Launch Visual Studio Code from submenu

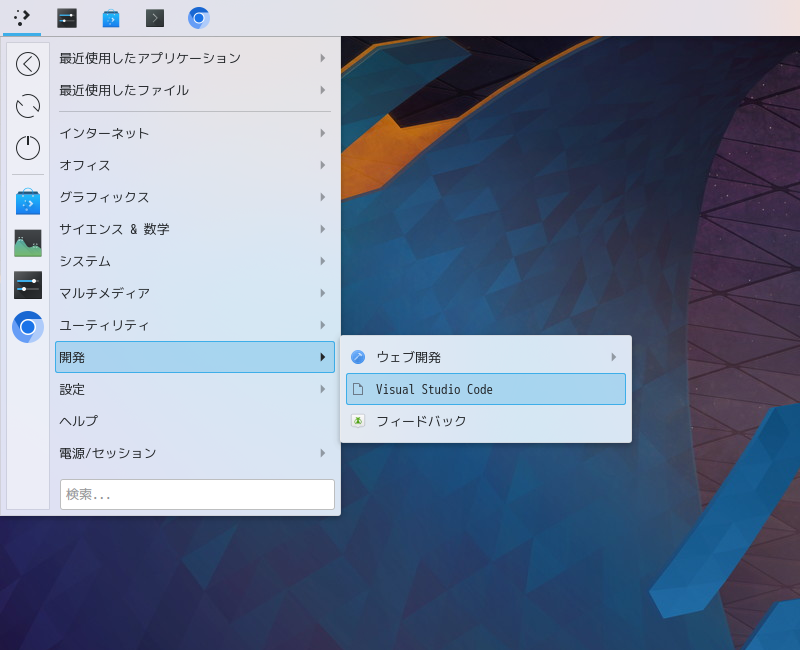pyautogui.click(x=486, y=389)
